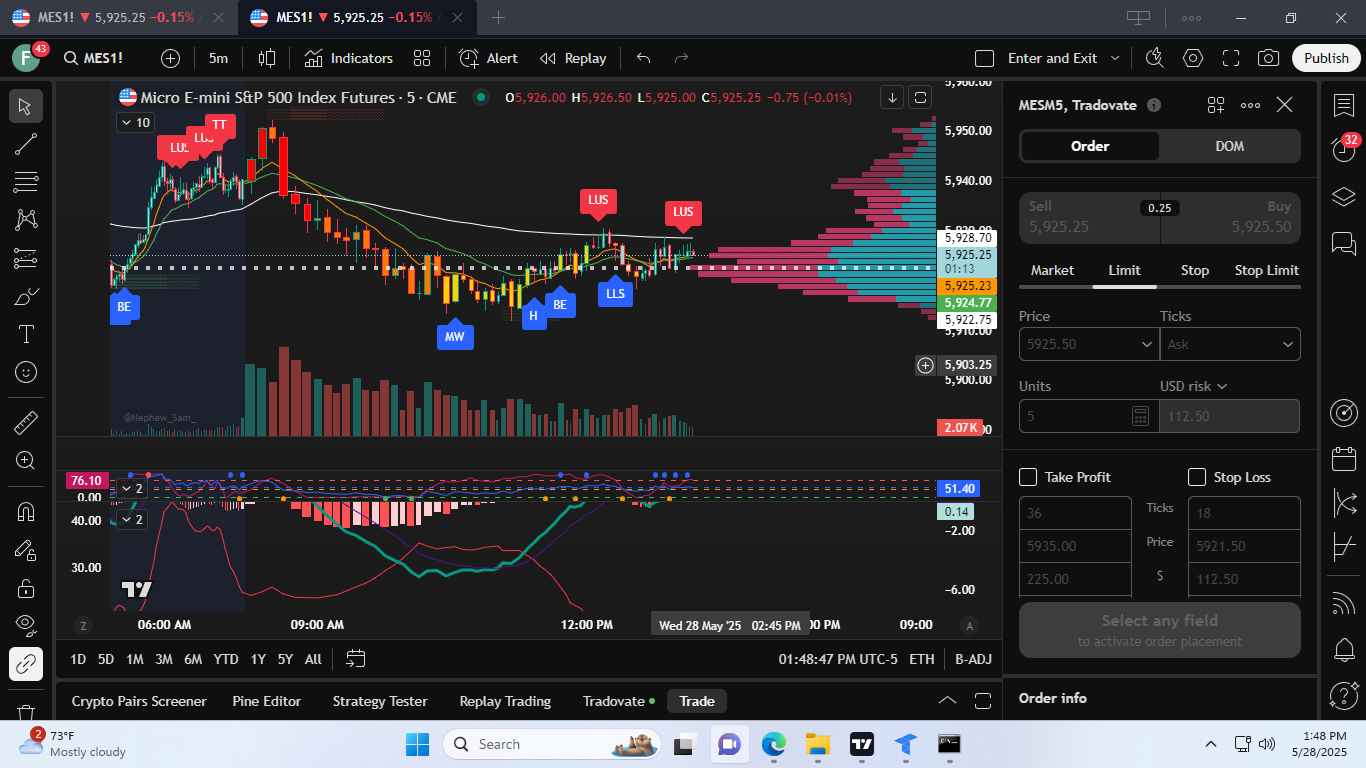
Task: Open the economic calendar in right sidebar
Action: [1344, 458]
